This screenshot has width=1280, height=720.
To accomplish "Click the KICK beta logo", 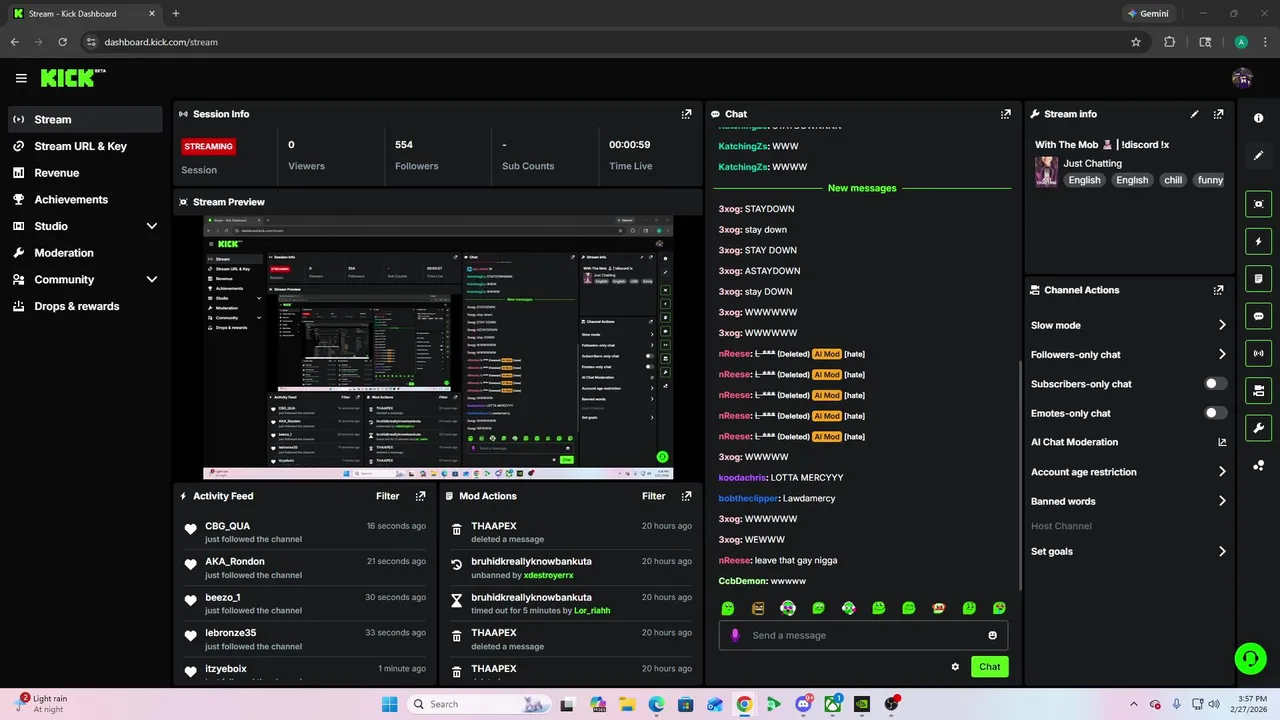I will pyautogui.click(x=73, y=78).
